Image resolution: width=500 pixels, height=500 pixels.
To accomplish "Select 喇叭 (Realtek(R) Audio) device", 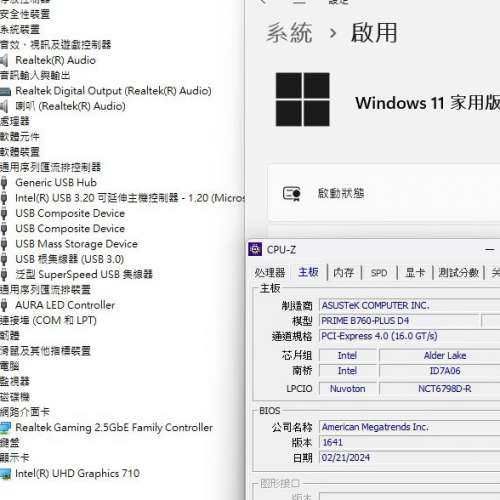I will 71,106.
